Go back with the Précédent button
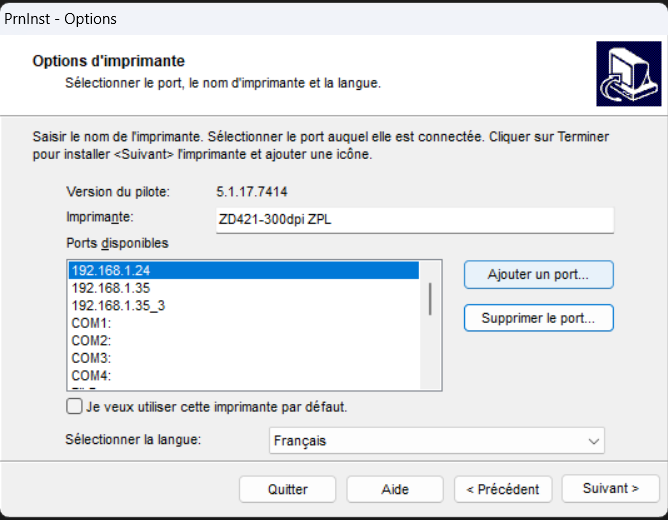This screenshot has width=668, height=520. (x=502, y=489)
